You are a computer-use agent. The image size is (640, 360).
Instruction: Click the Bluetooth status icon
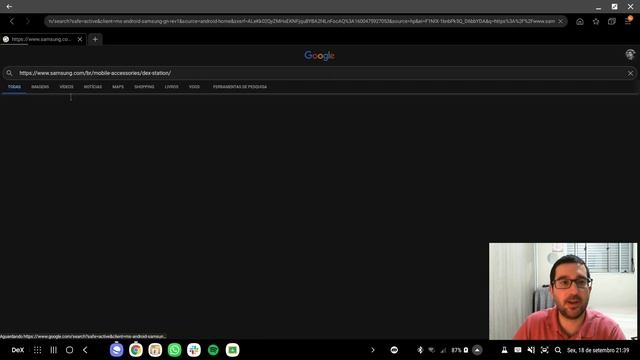click(x=420, y=350)
